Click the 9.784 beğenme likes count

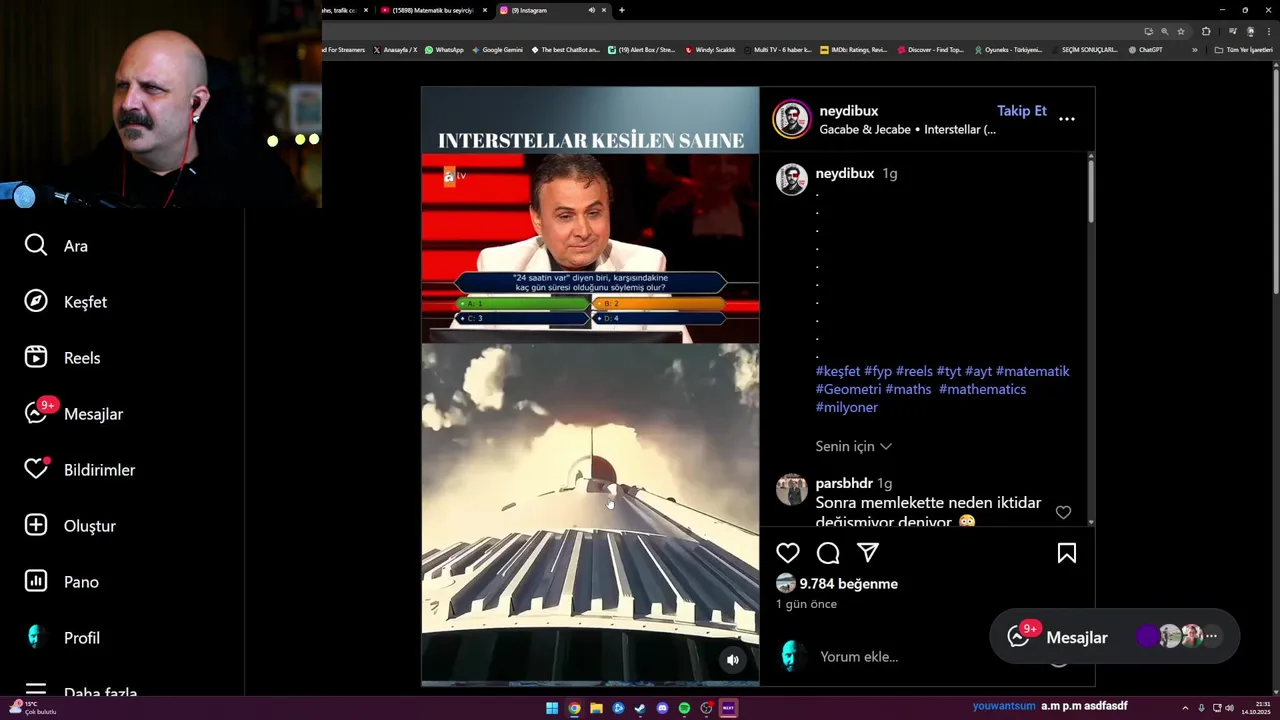pos(848,583)
